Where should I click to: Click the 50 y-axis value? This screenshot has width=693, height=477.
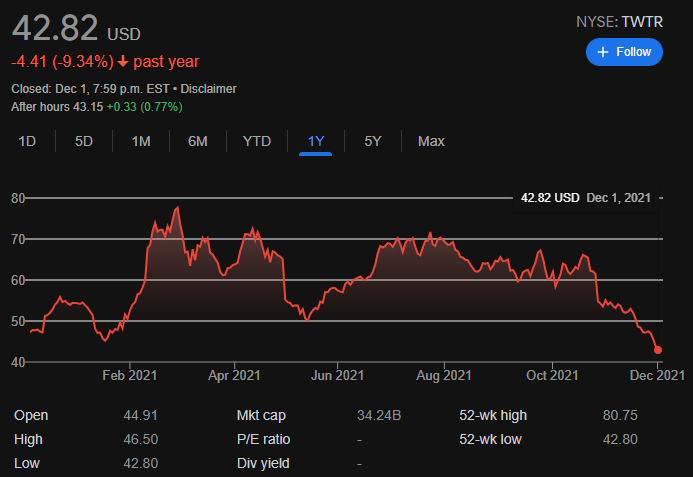pos(18,321)
